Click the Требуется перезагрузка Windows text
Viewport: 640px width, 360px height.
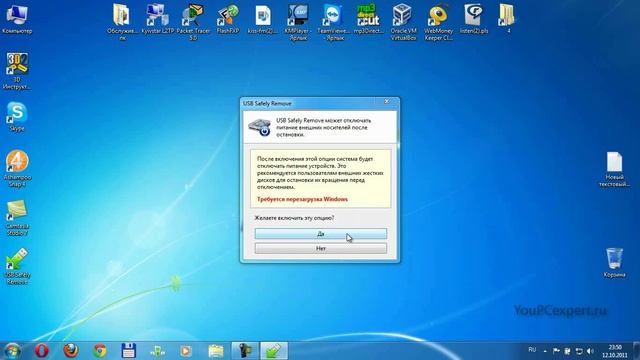(x=302, y=199)
